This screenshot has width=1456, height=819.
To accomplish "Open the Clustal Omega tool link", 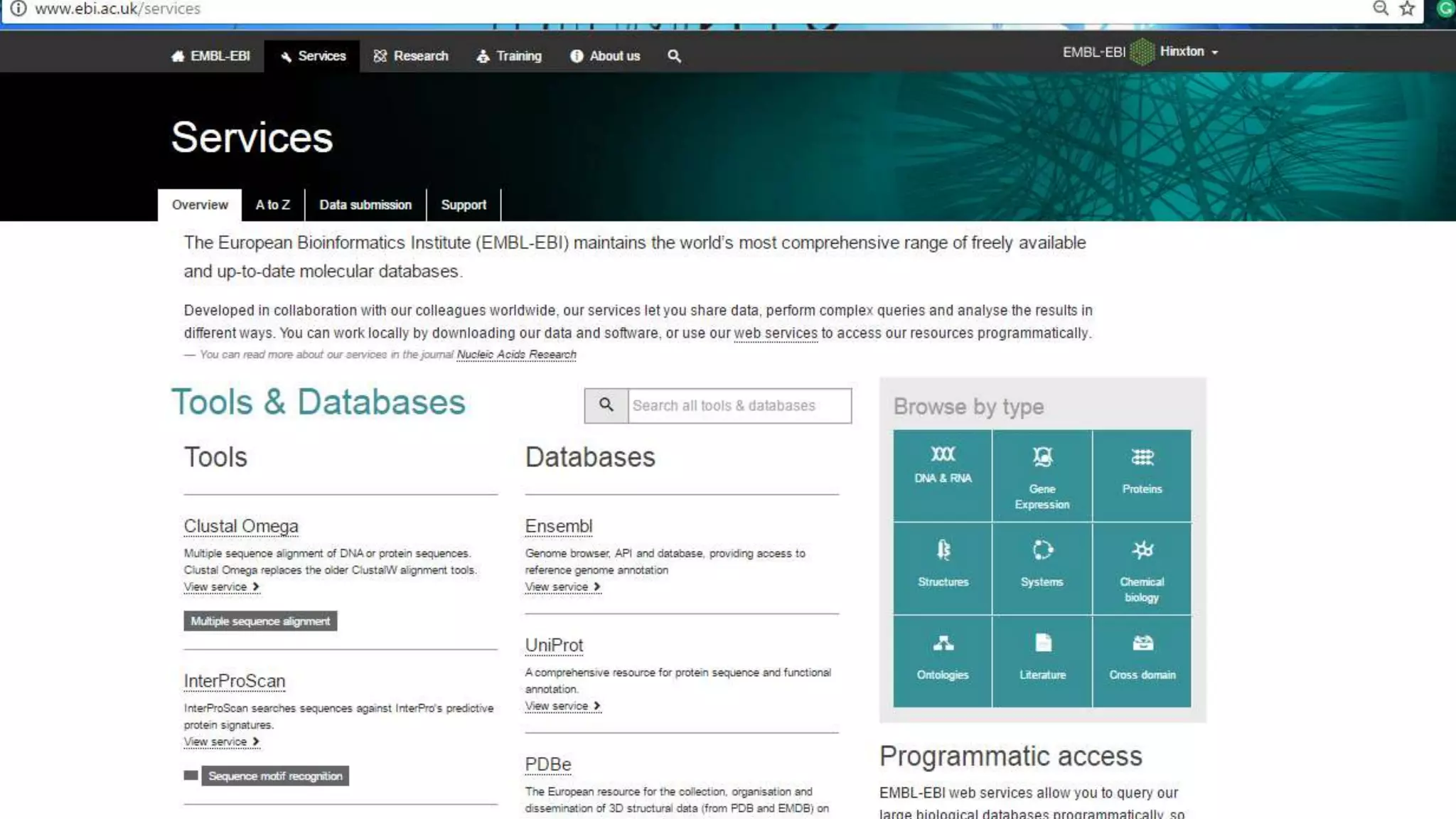I will [x=241, y=526].
